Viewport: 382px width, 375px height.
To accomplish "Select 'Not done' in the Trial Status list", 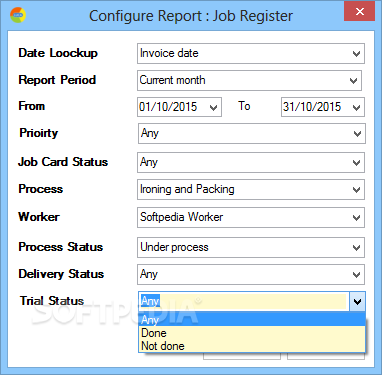I will (x=252, y=346).
